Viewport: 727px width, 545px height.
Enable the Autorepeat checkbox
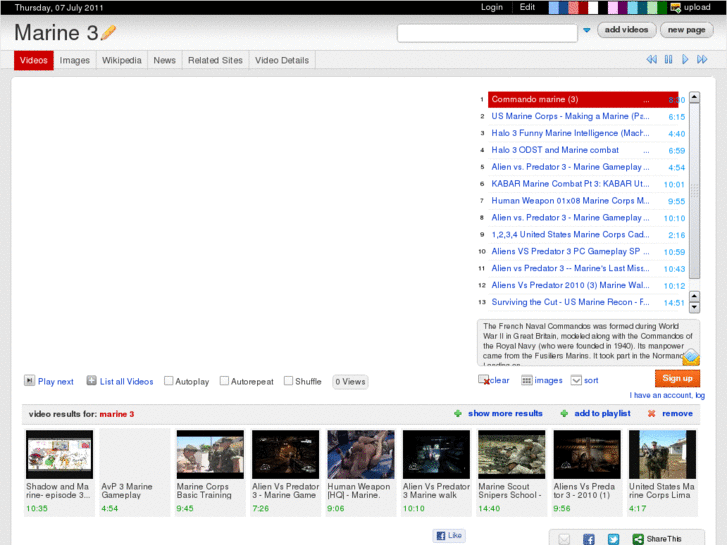tap(224, 381)
